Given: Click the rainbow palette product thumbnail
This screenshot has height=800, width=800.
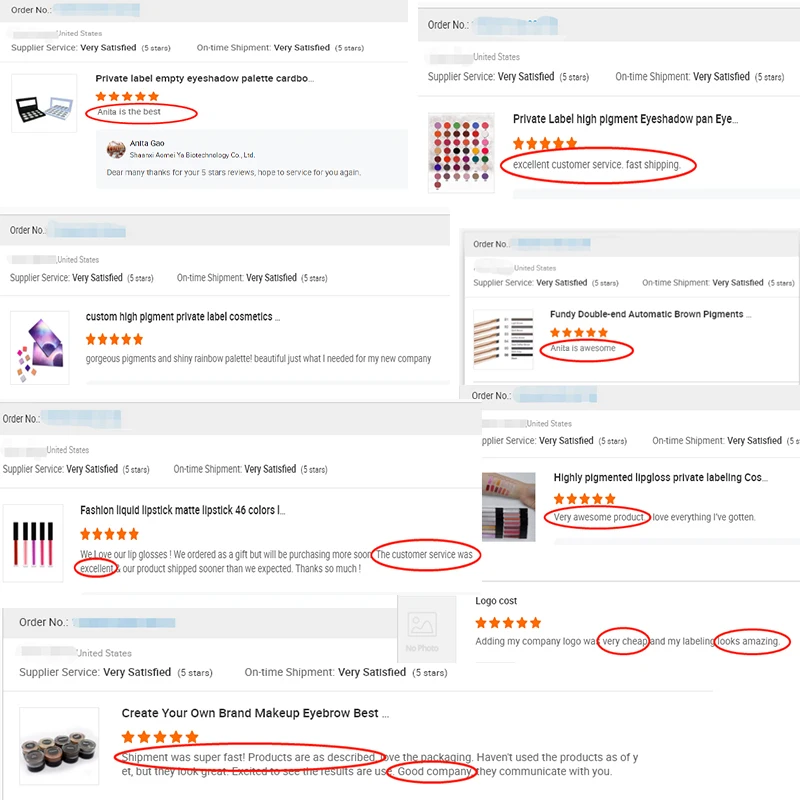Looking at the screenshot, I should point(40,347).
